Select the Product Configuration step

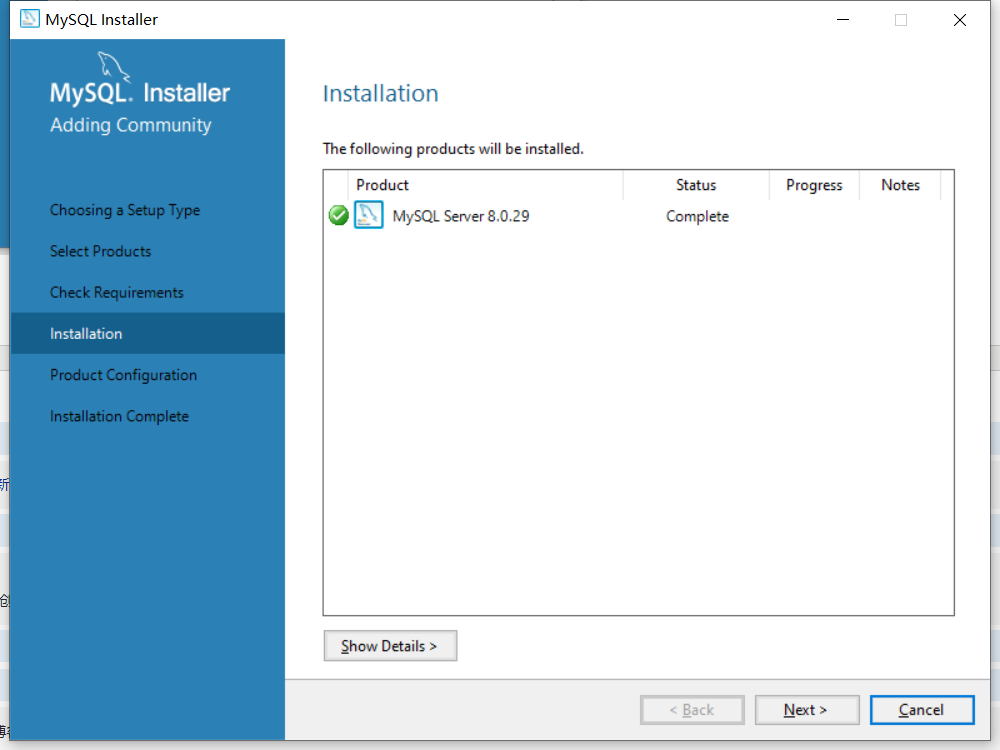tap(124, 375)
